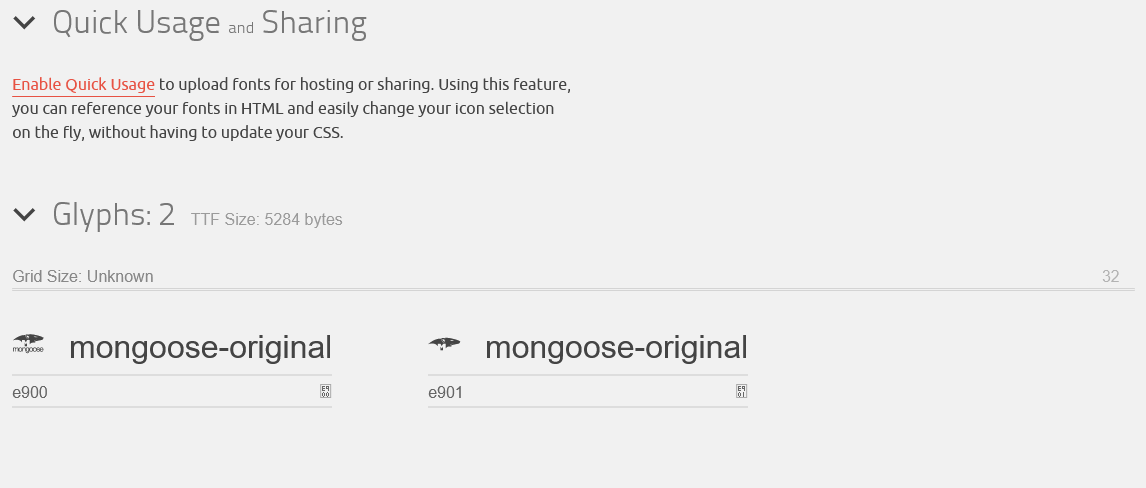
Task: Click the small 'and' word in heading
Action: (241, 28)
